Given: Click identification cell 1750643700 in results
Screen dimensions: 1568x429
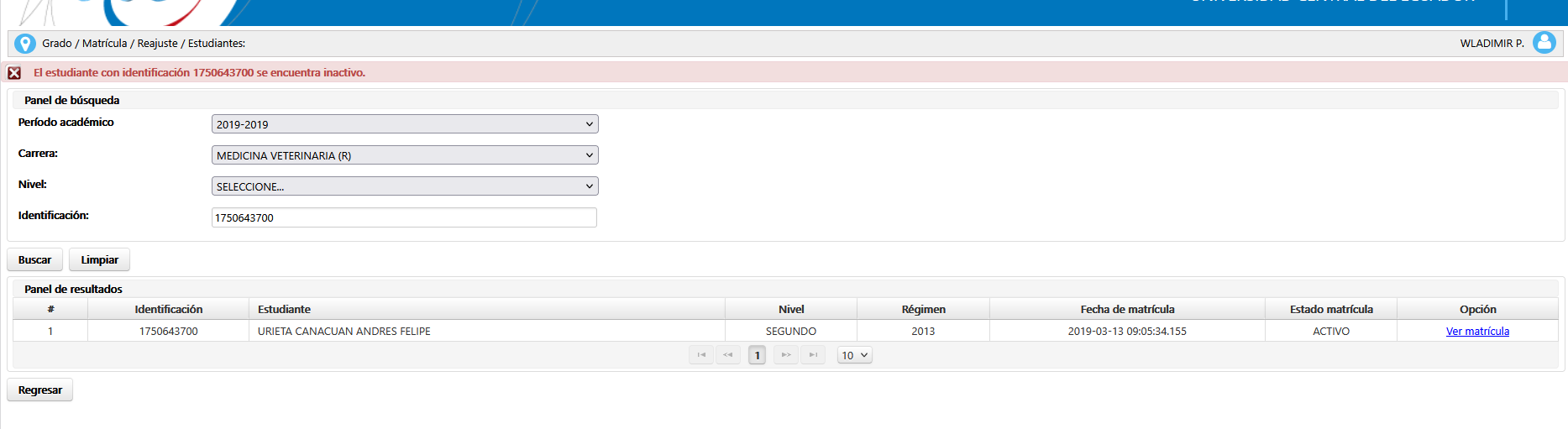Looking at the screenshot, I should [x=169, y=332].
